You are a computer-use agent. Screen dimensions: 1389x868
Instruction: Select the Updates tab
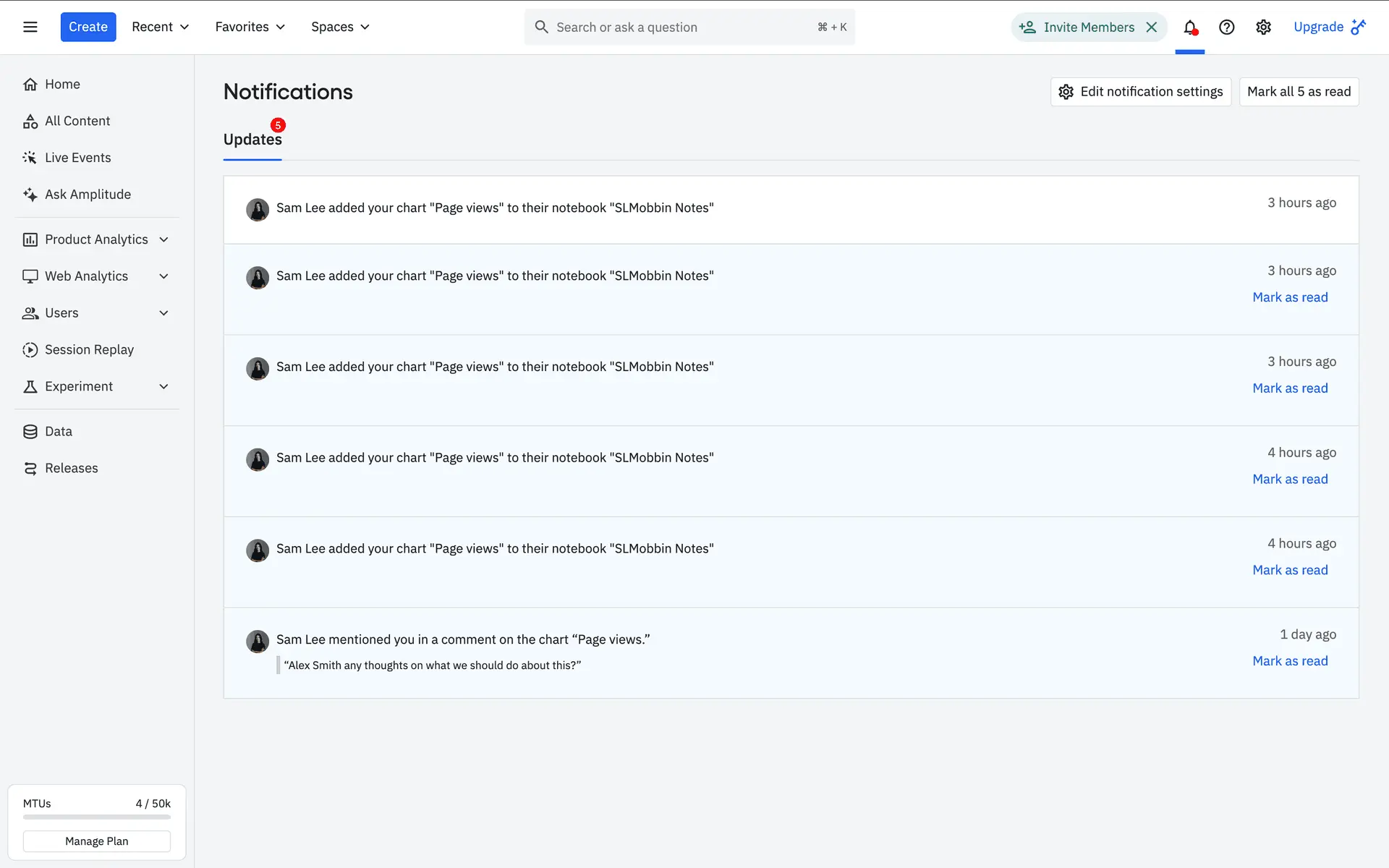[x=252, y=140]
